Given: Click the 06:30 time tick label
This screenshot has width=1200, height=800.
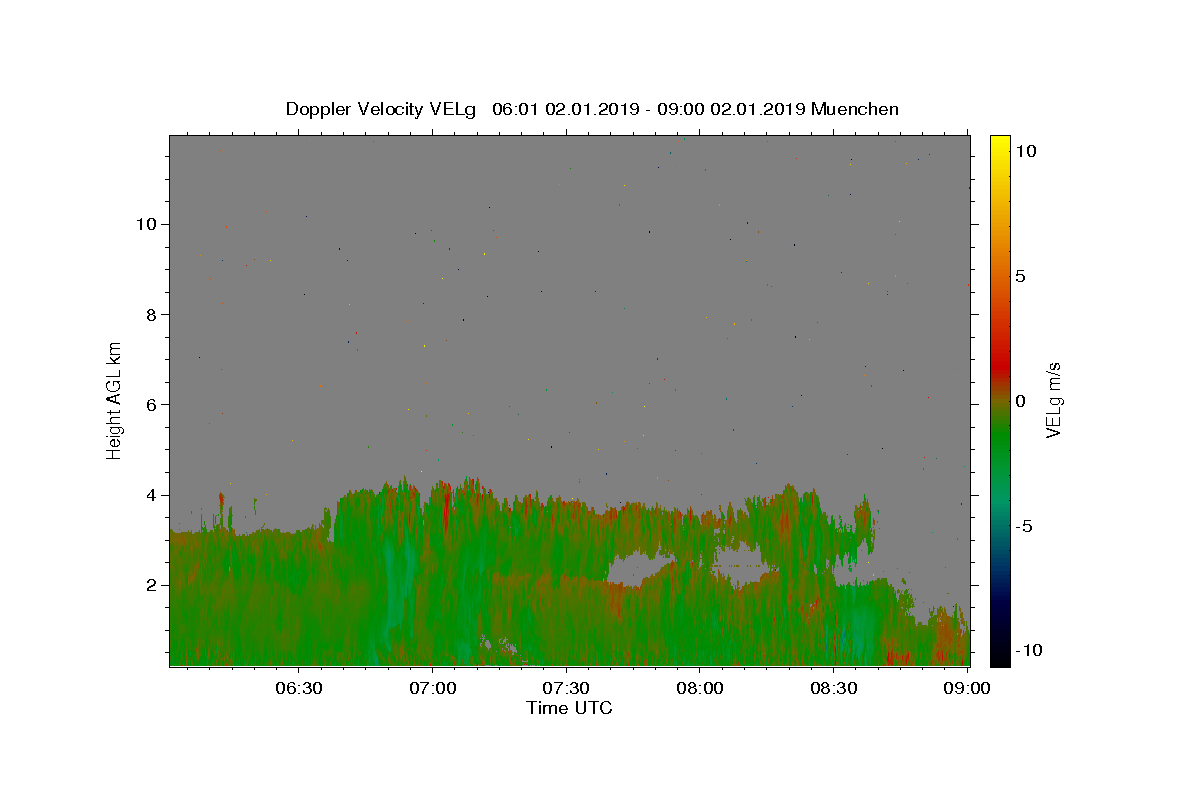Looking at the screenshot, I should click(x=298, y=688).
